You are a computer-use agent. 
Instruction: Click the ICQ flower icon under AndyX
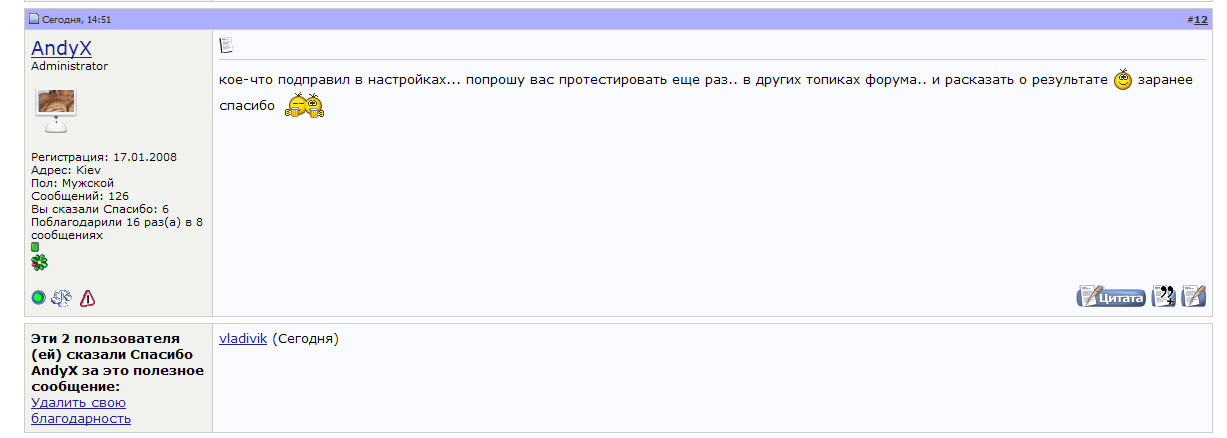(39, 262)
